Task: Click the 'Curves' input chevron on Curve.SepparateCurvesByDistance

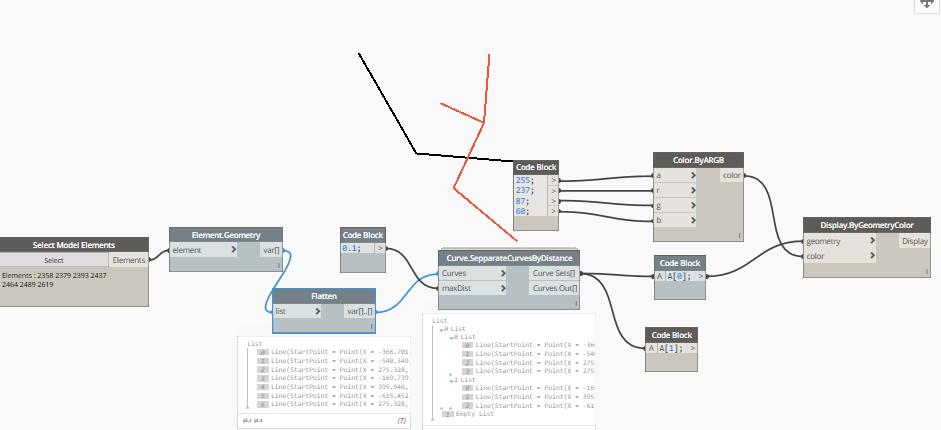Action: [x=502, y=273]
